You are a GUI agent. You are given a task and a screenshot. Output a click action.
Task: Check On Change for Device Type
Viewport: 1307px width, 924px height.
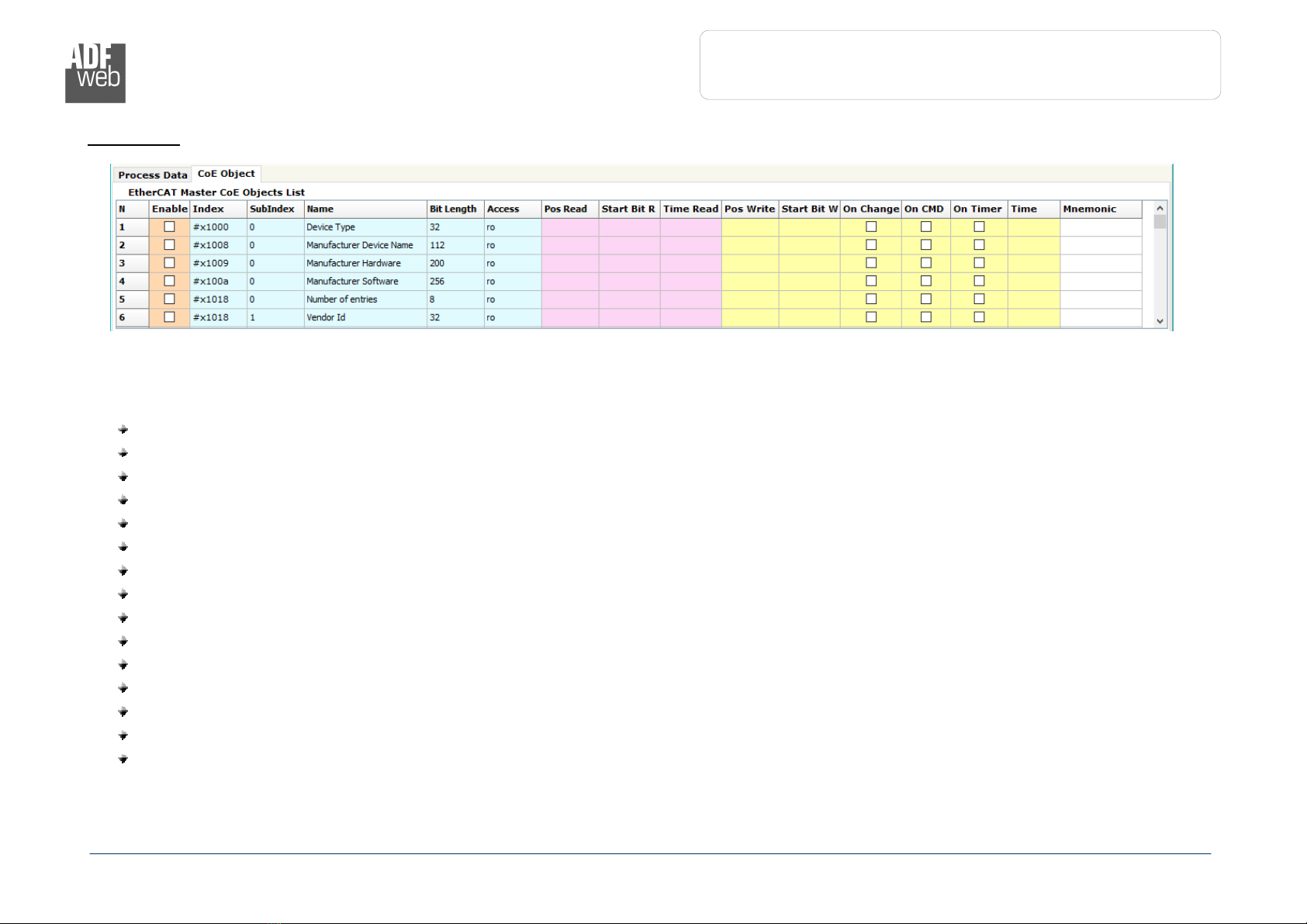click(871, 227)
